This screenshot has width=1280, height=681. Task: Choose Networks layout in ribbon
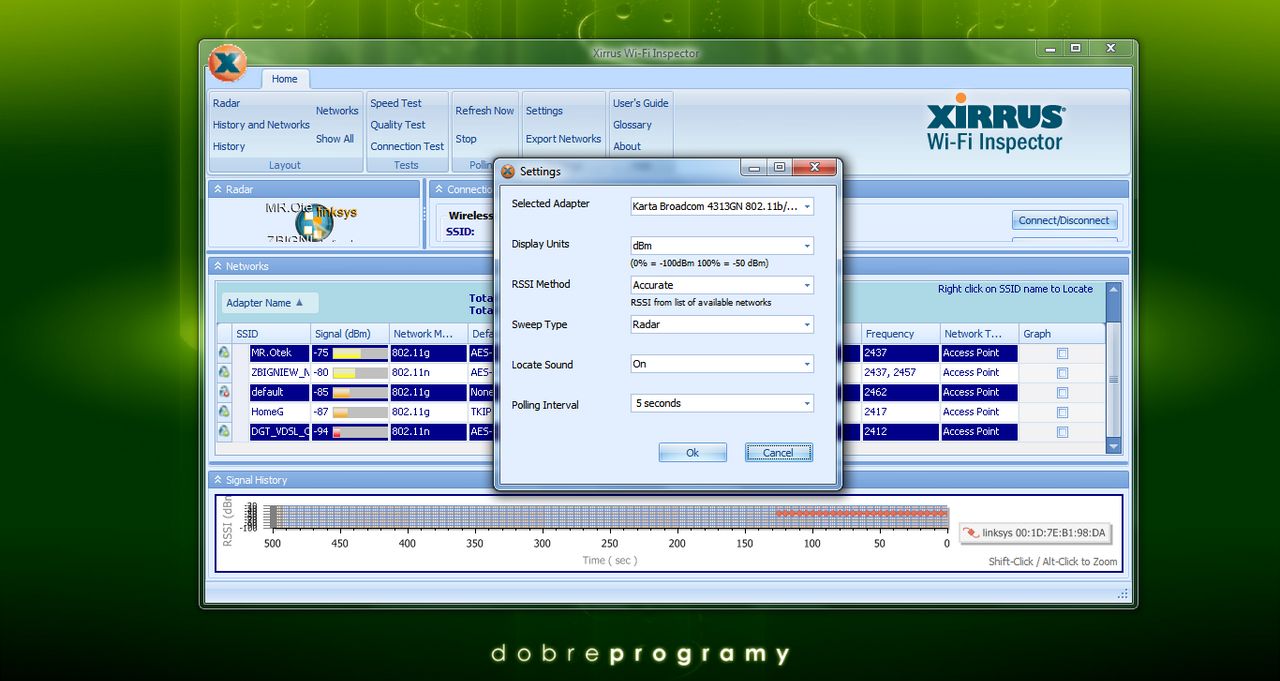tap(337, 111)
